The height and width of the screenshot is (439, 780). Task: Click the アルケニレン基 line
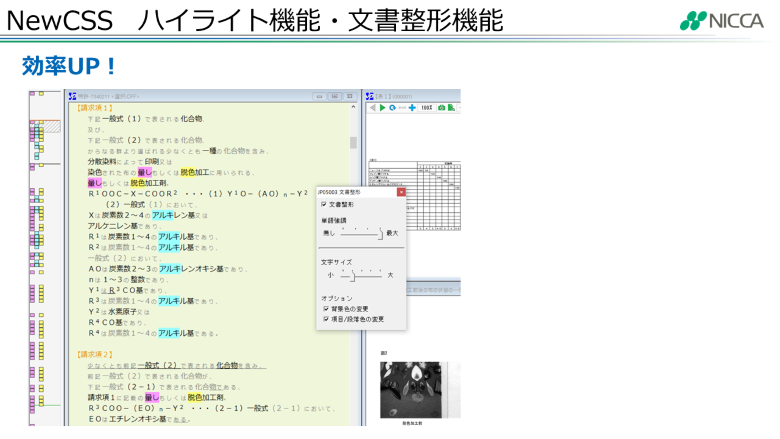pyautogui.click(x=122, y=226)
